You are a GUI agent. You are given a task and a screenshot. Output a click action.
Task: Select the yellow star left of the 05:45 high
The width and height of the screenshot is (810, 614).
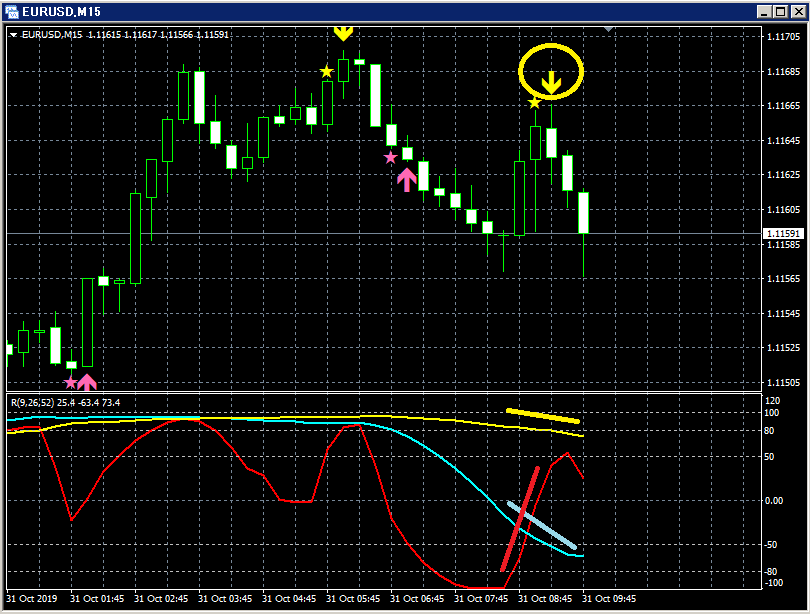coord(326,71)
